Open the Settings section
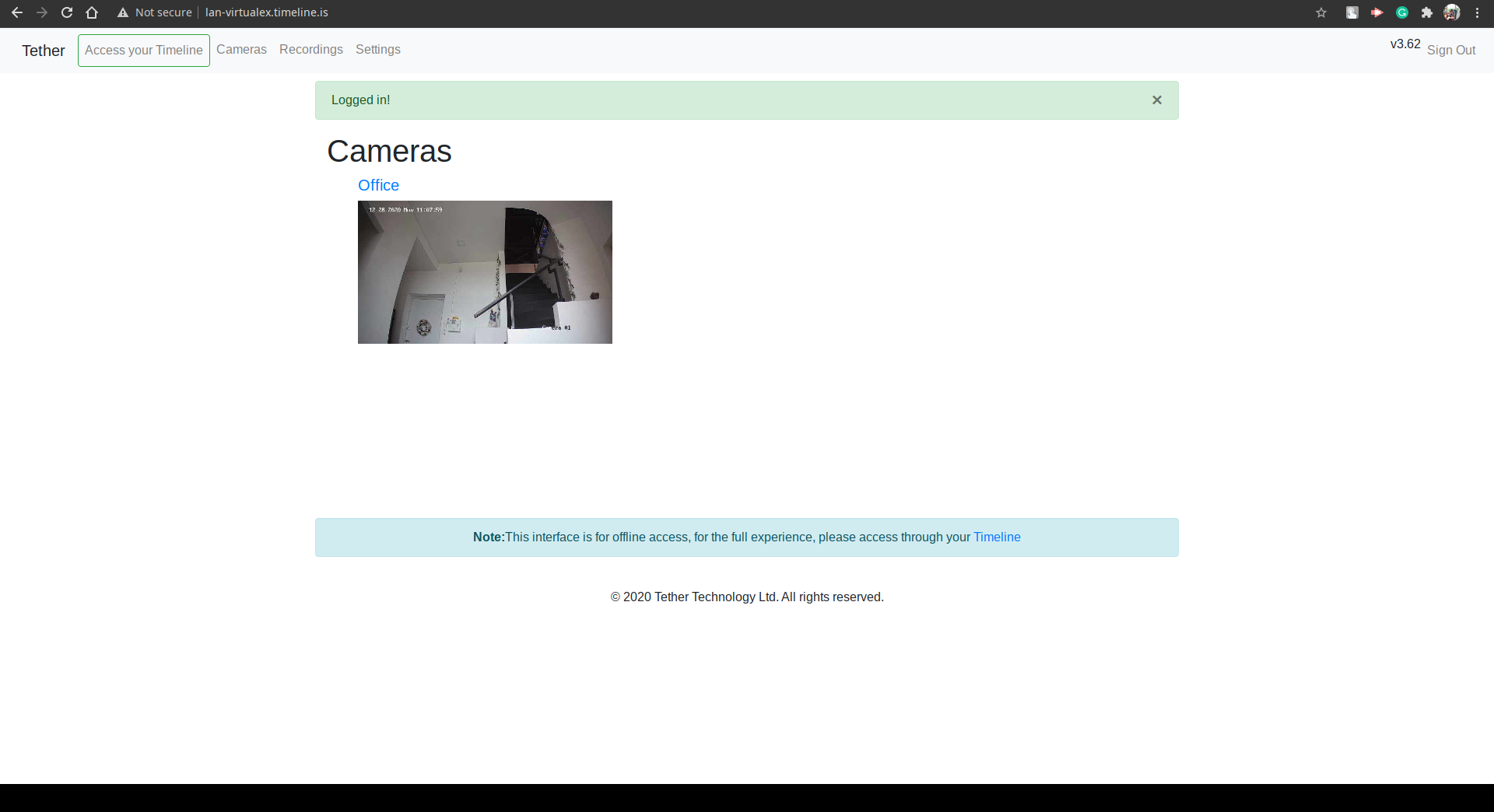Screen dimensions: 1494x812 378,50
